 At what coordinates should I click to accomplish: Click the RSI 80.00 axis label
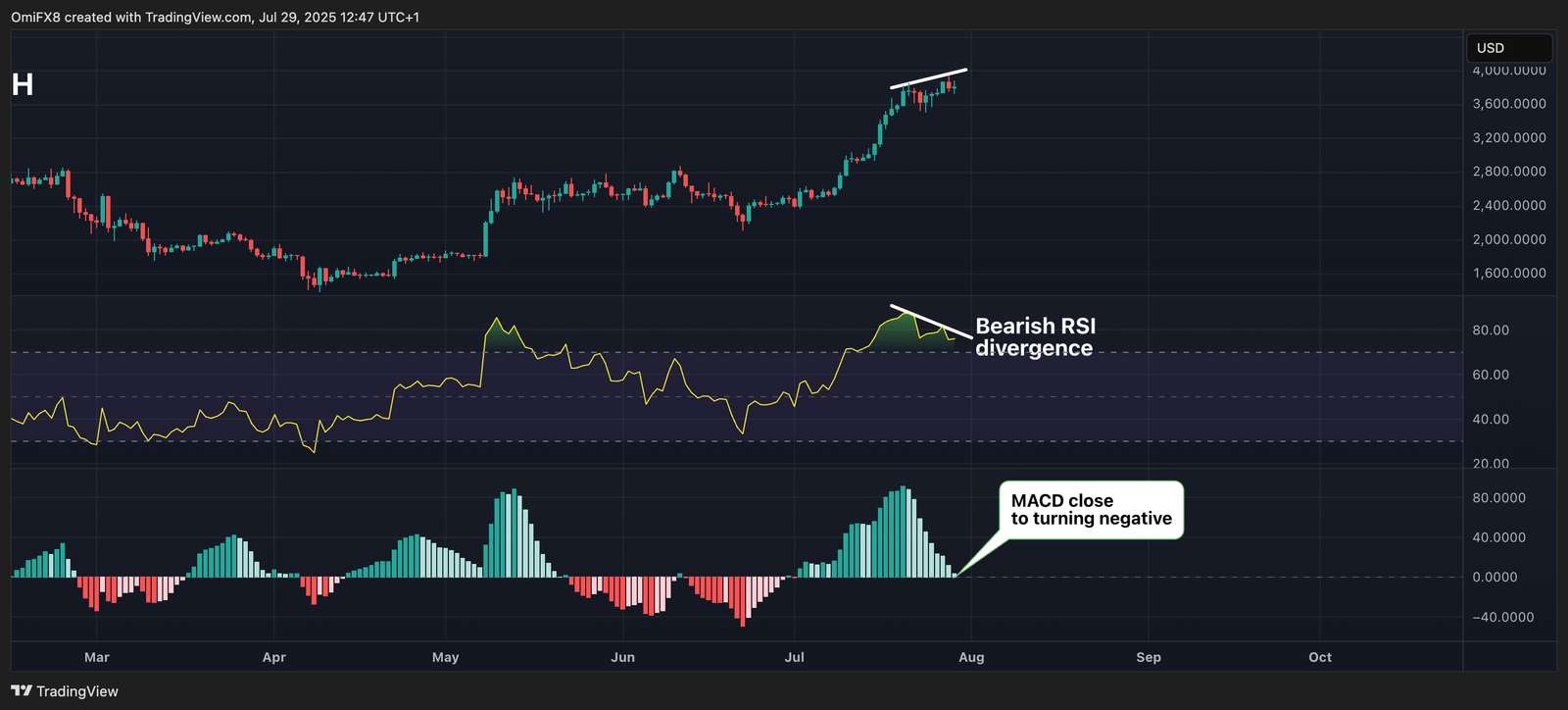click(1491, 330)
